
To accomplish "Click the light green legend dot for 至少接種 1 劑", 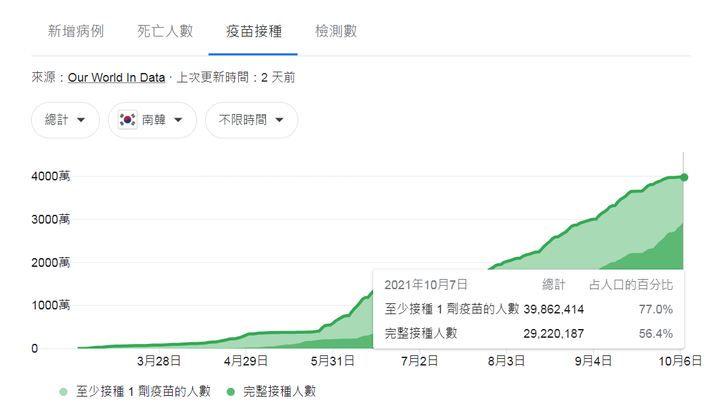I will tap(63, 392).
